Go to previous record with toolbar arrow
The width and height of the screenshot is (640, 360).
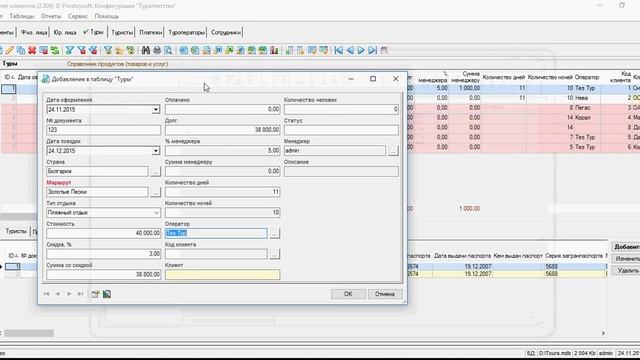pos(350,50)
